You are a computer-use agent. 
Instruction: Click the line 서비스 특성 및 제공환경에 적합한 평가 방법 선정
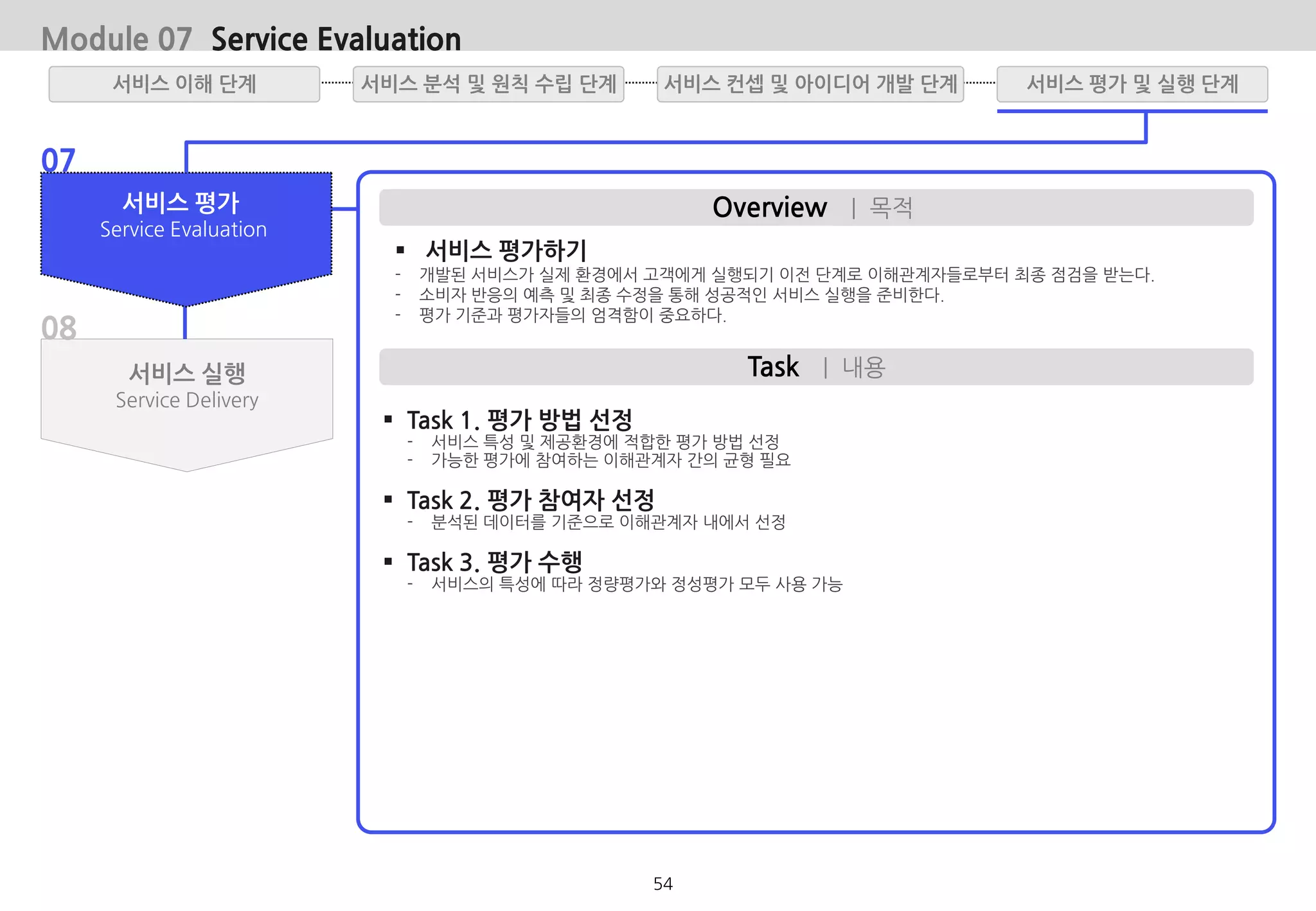point(605,441)
